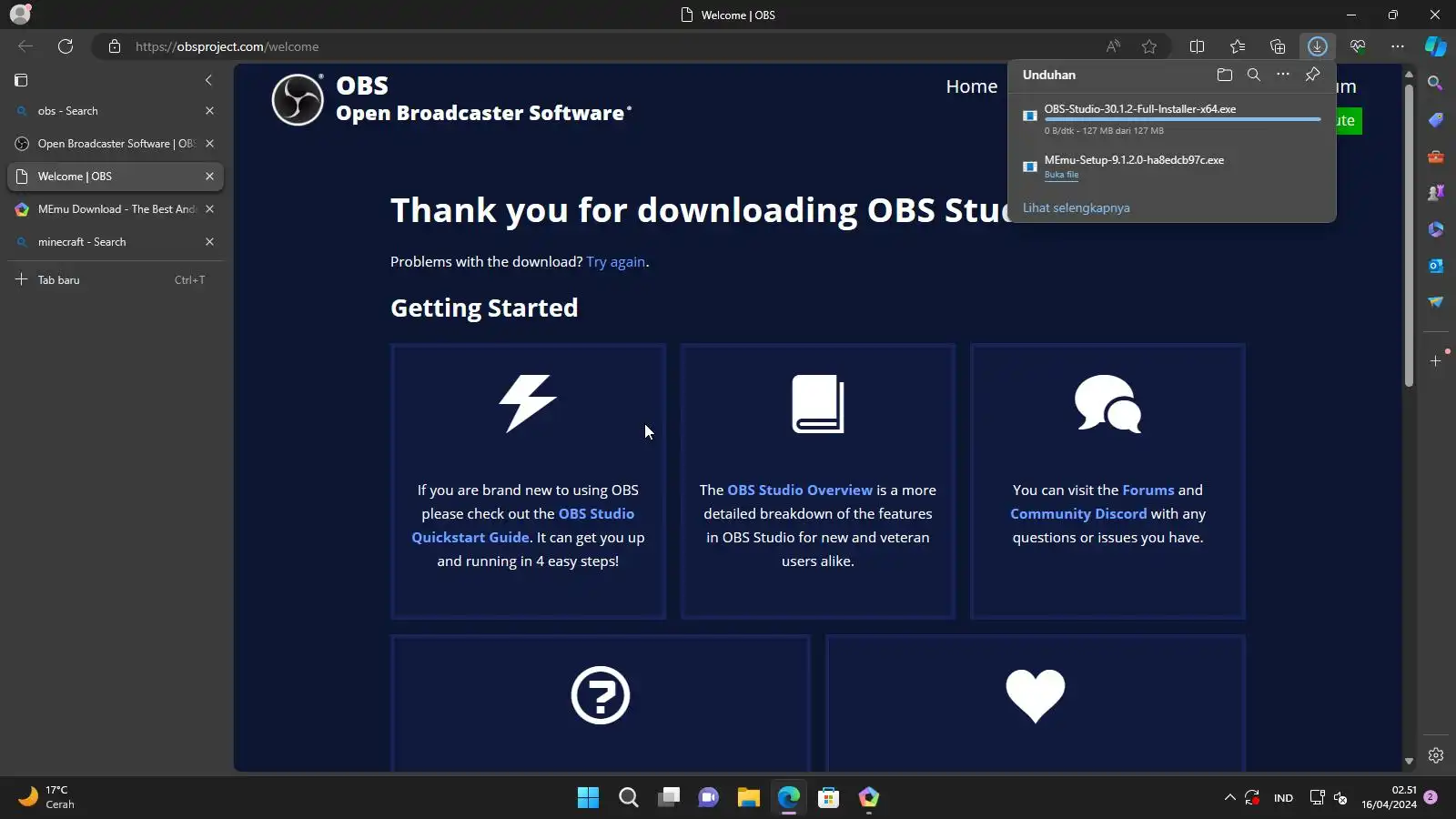The width and height of the screenshot is (1456, 819).
Task: Open a new tab with Tab baru
Action: coord(115,280)
